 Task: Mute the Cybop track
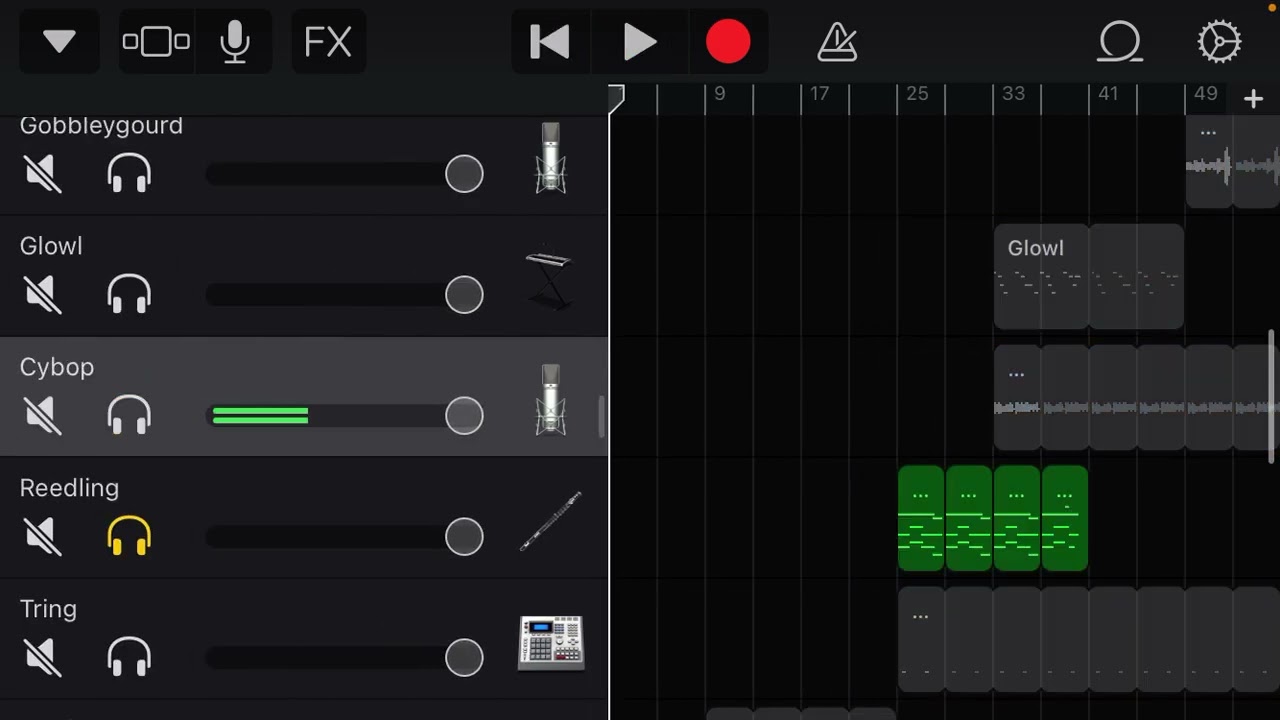42,416
